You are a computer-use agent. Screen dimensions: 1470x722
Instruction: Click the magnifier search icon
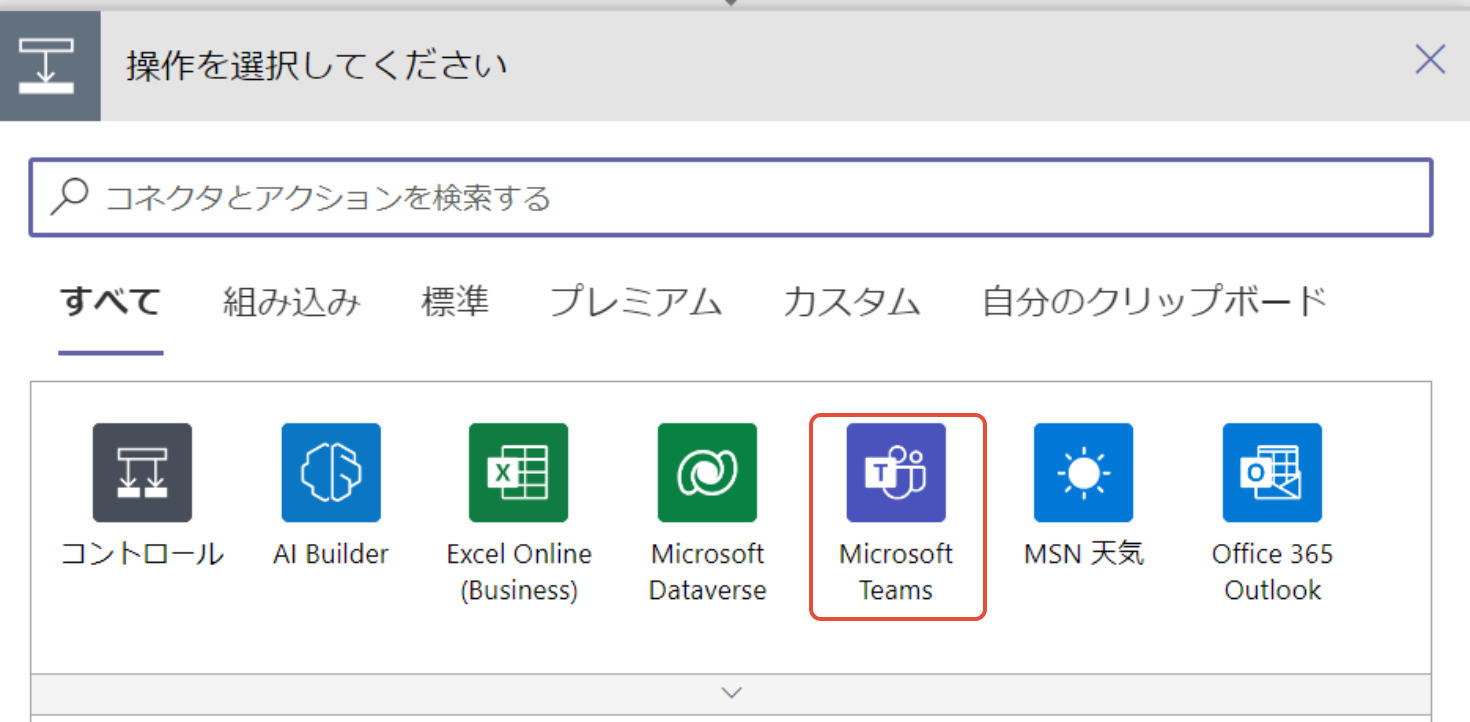[70, 197]
